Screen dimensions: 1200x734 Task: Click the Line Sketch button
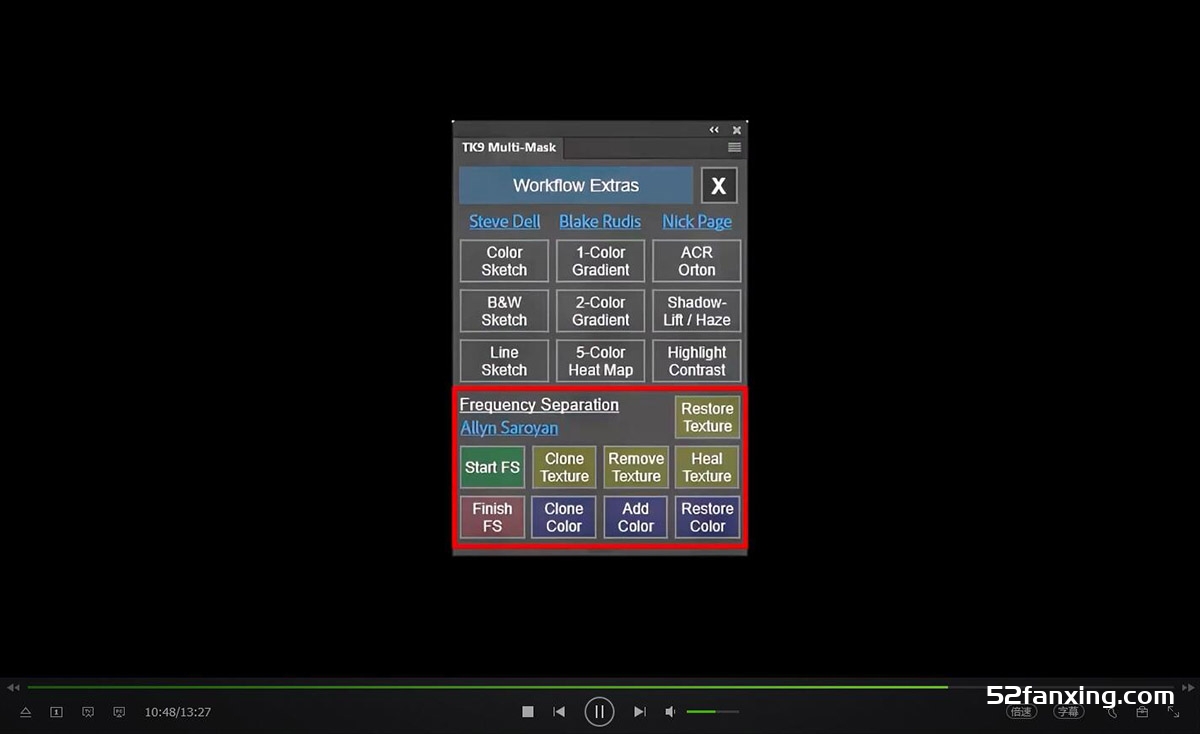tap(504, 361)
